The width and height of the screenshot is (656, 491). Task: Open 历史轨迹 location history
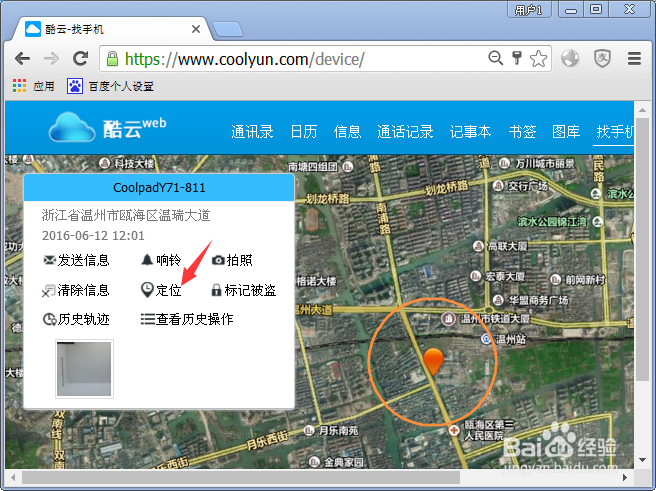click(76, 319)
